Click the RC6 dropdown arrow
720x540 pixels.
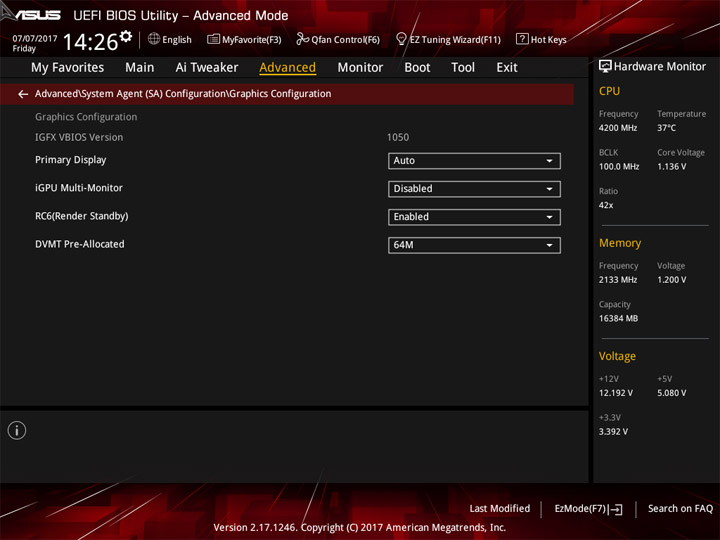pos(549,217)
